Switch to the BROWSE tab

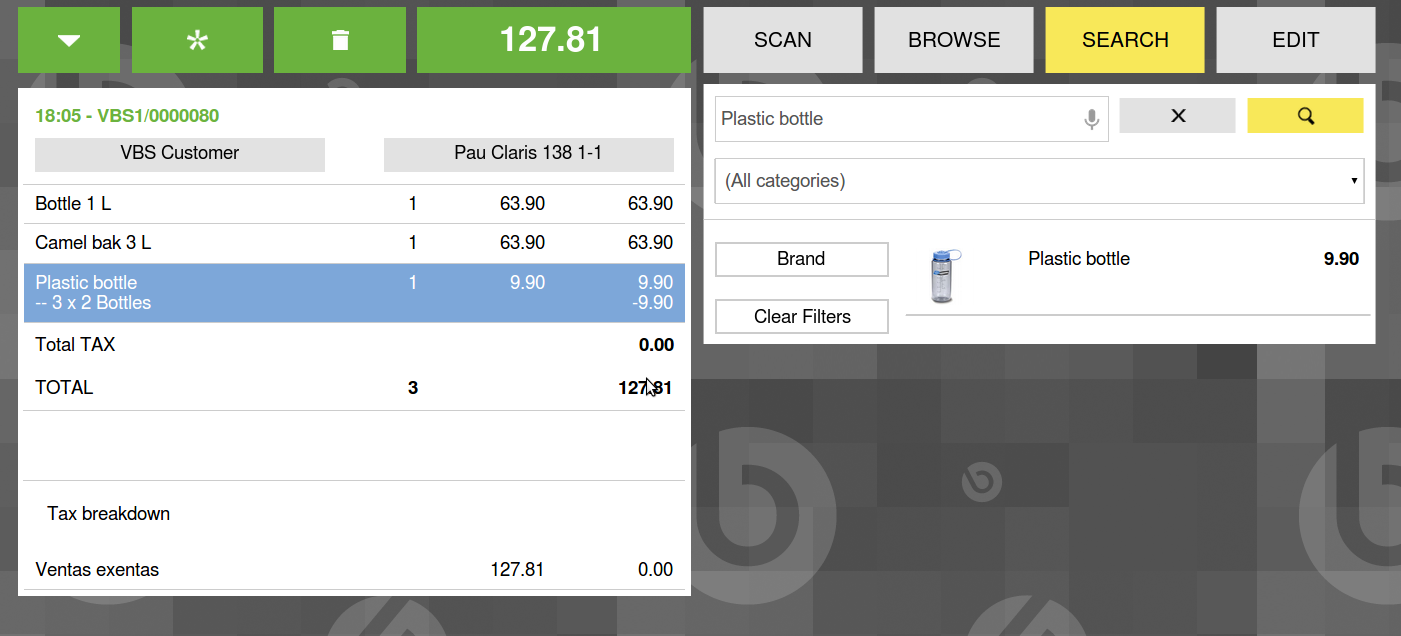(x=954, y=40)
